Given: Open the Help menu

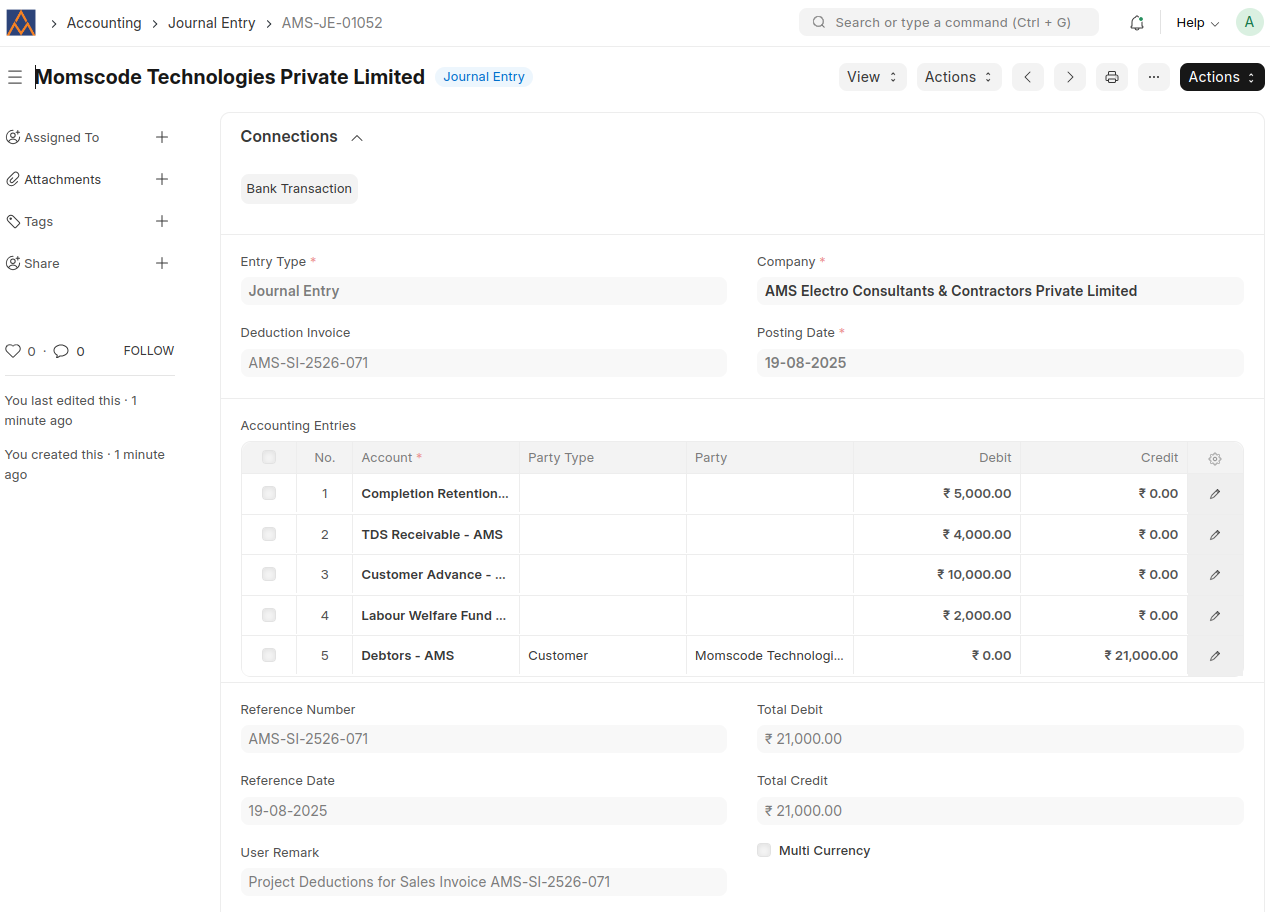Looking at the screenshot, I should tap(1197, 23).
